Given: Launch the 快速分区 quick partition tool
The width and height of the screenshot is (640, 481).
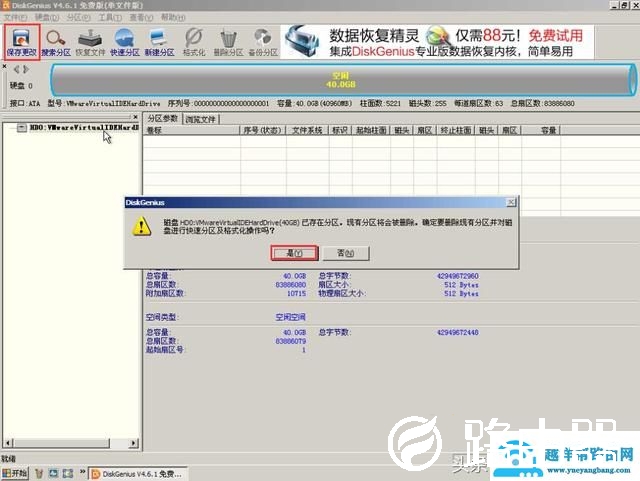Looking at the screenshot, I should [124, 42].
